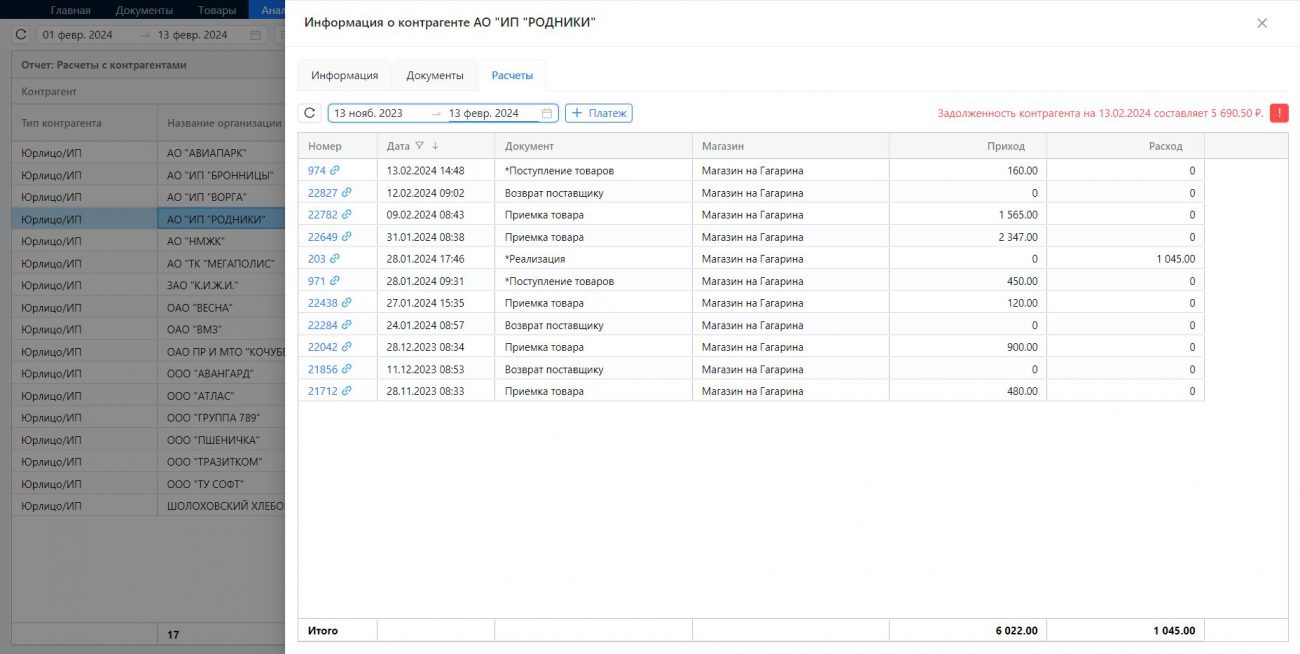Open document number 22649
1300x654 pixels.
click(323, 237)
